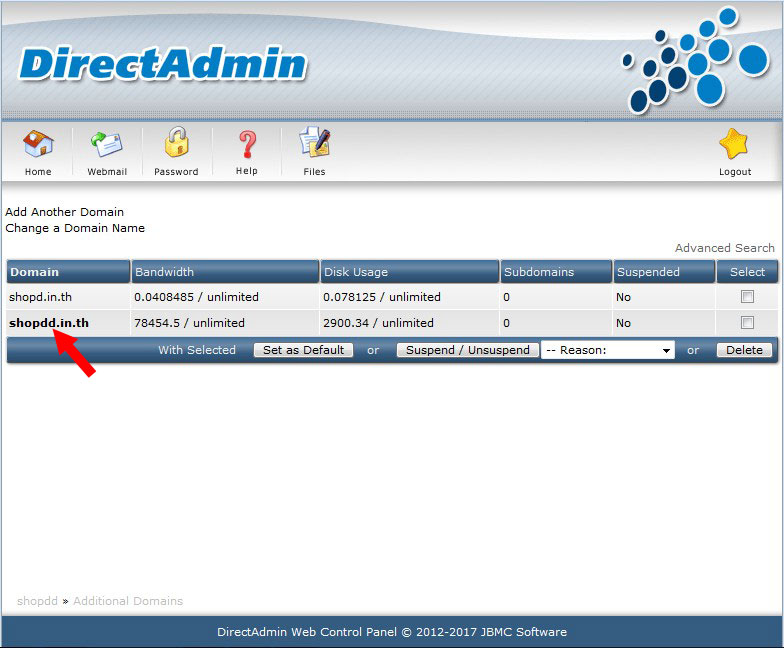Click the Logout star icon

734,144
